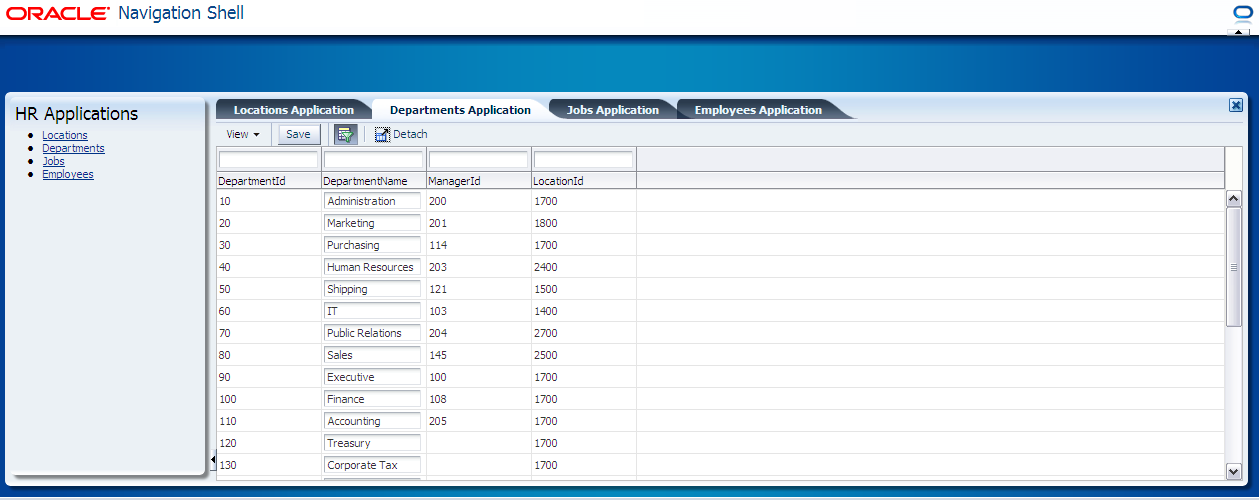This screenshot has height=500, width=1259.
Task: Click the HR Applications panel heading
Action: [77, 114]
